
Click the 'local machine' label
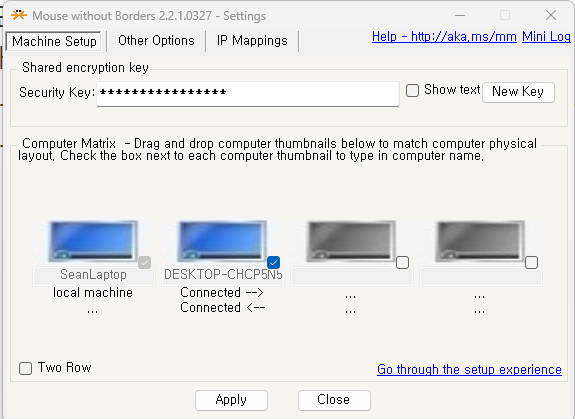coord(93,293)
